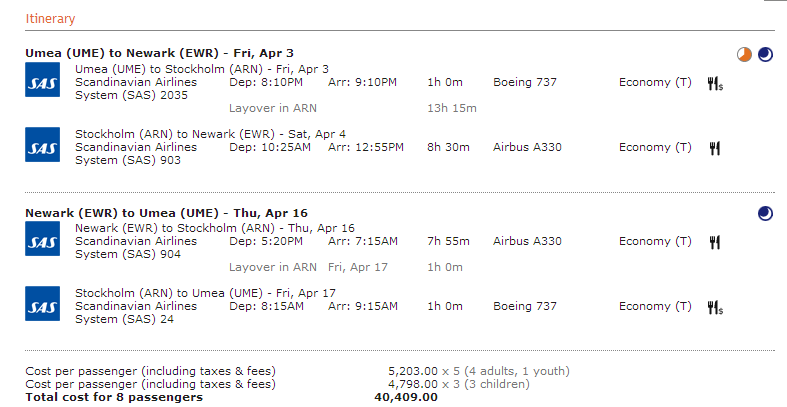Click the SAS logo for flight 904
The height and width of the screenshot is (407, 787).
tap(43, 239)
